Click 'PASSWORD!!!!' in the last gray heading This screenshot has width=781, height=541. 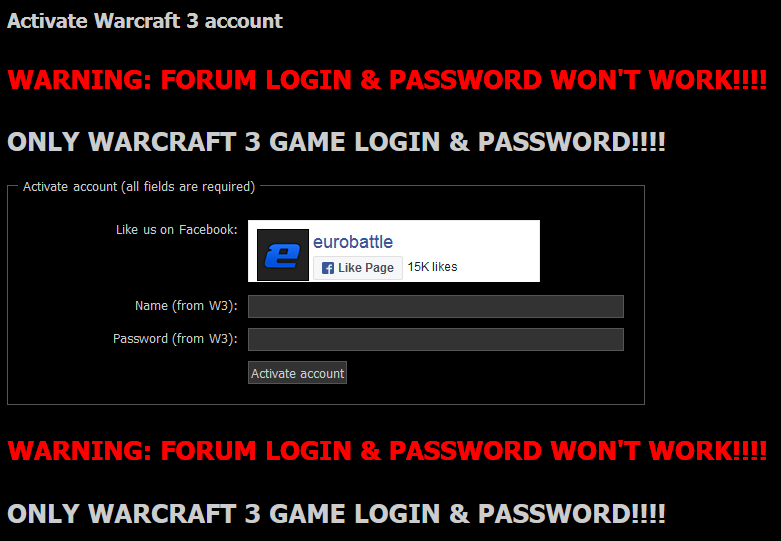click(571, 514)
